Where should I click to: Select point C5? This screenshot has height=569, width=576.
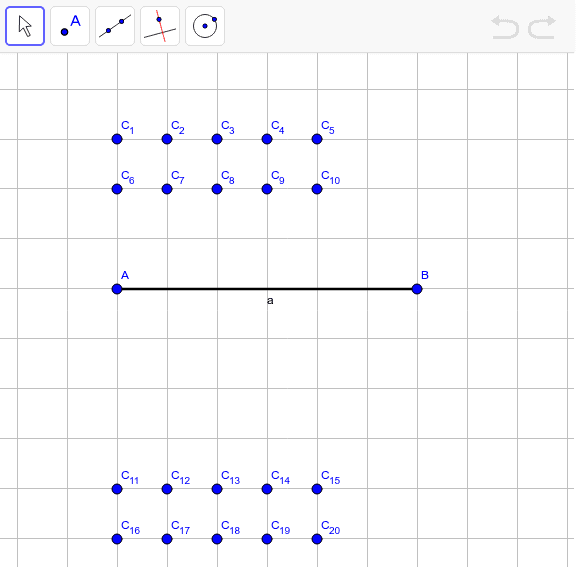317,139
